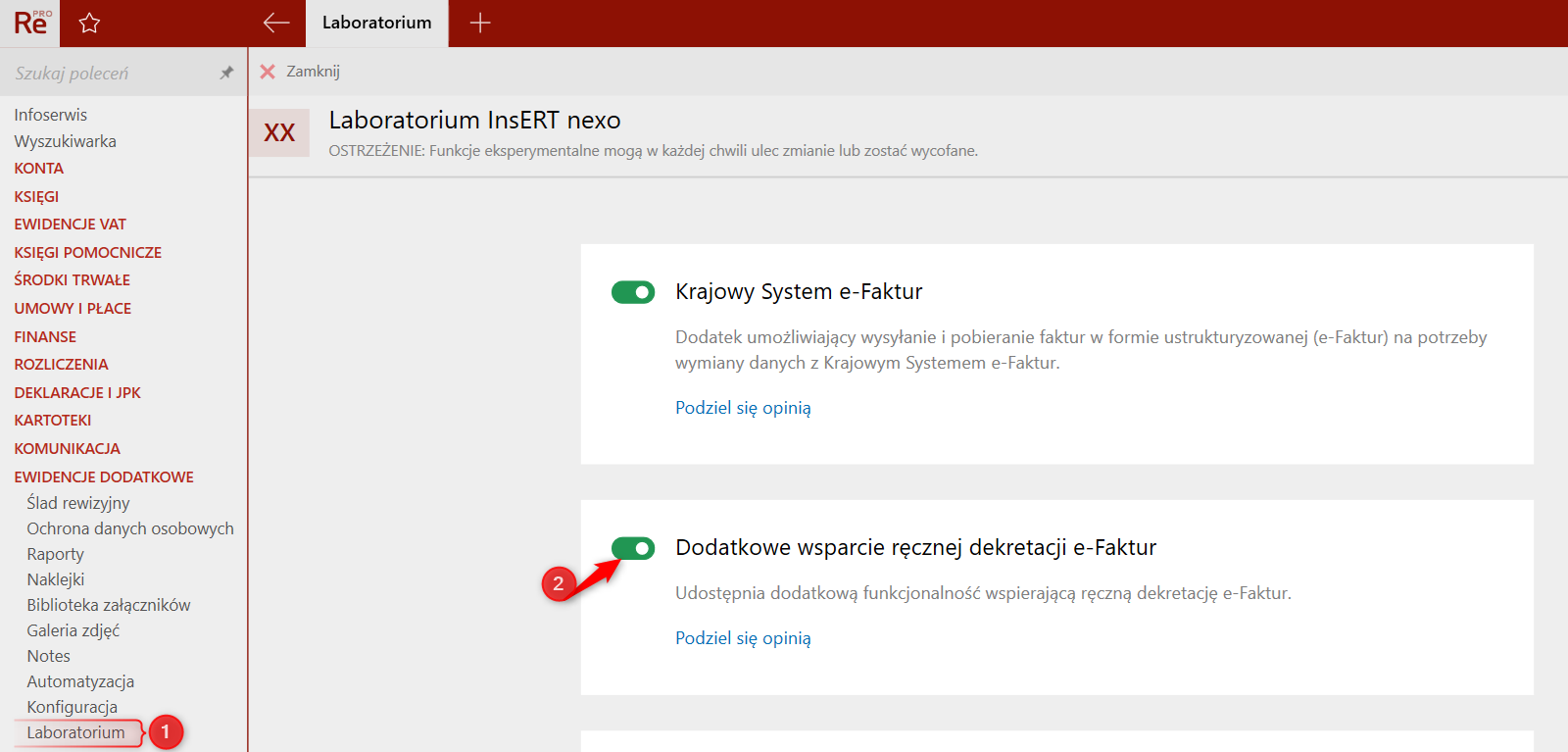Switch to the Laboratorium tab
1568x752 pixels.
point(377,23)
